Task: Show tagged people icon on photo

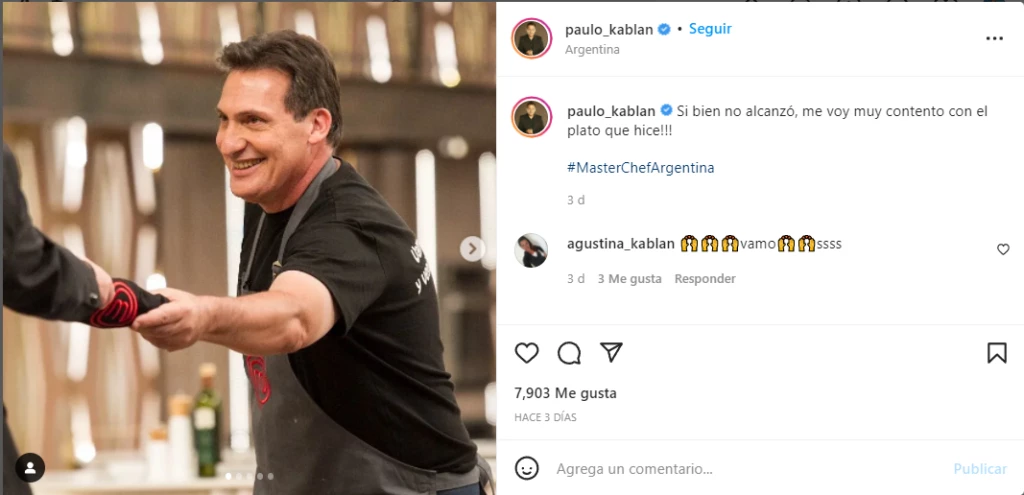Action: click(x=29, y=467)
